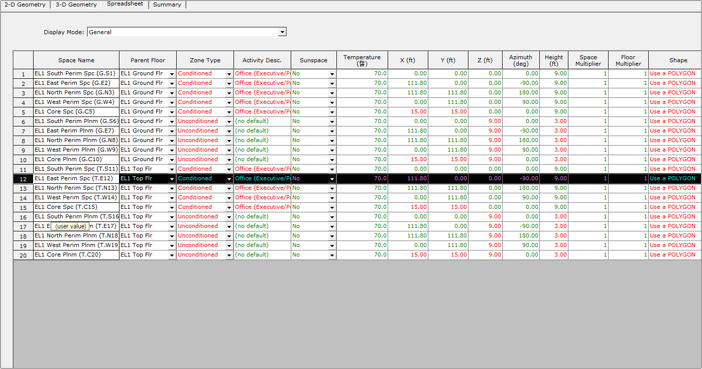The image size is (702, 369).
Task: Click Use a POLYGON in row 20
Action: [x=675, y=255]
